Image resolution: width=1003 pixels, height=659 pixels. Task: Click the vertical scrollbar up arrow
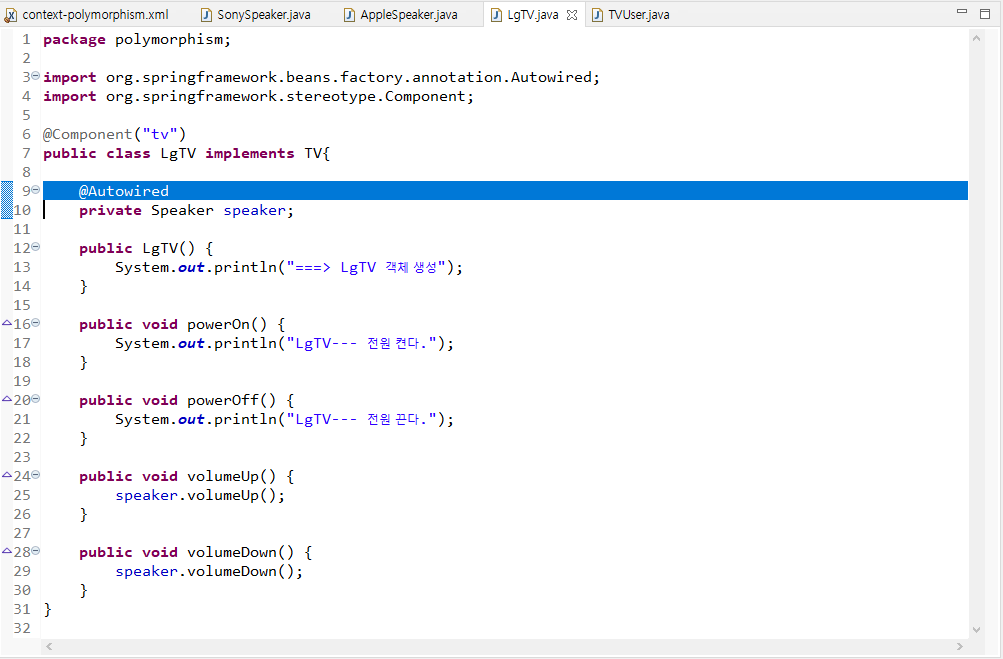[x=976, y=38]
